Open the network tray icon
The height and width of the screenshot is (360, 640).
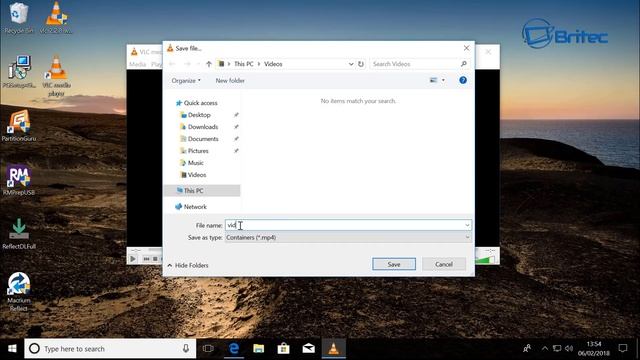point(557,349)
